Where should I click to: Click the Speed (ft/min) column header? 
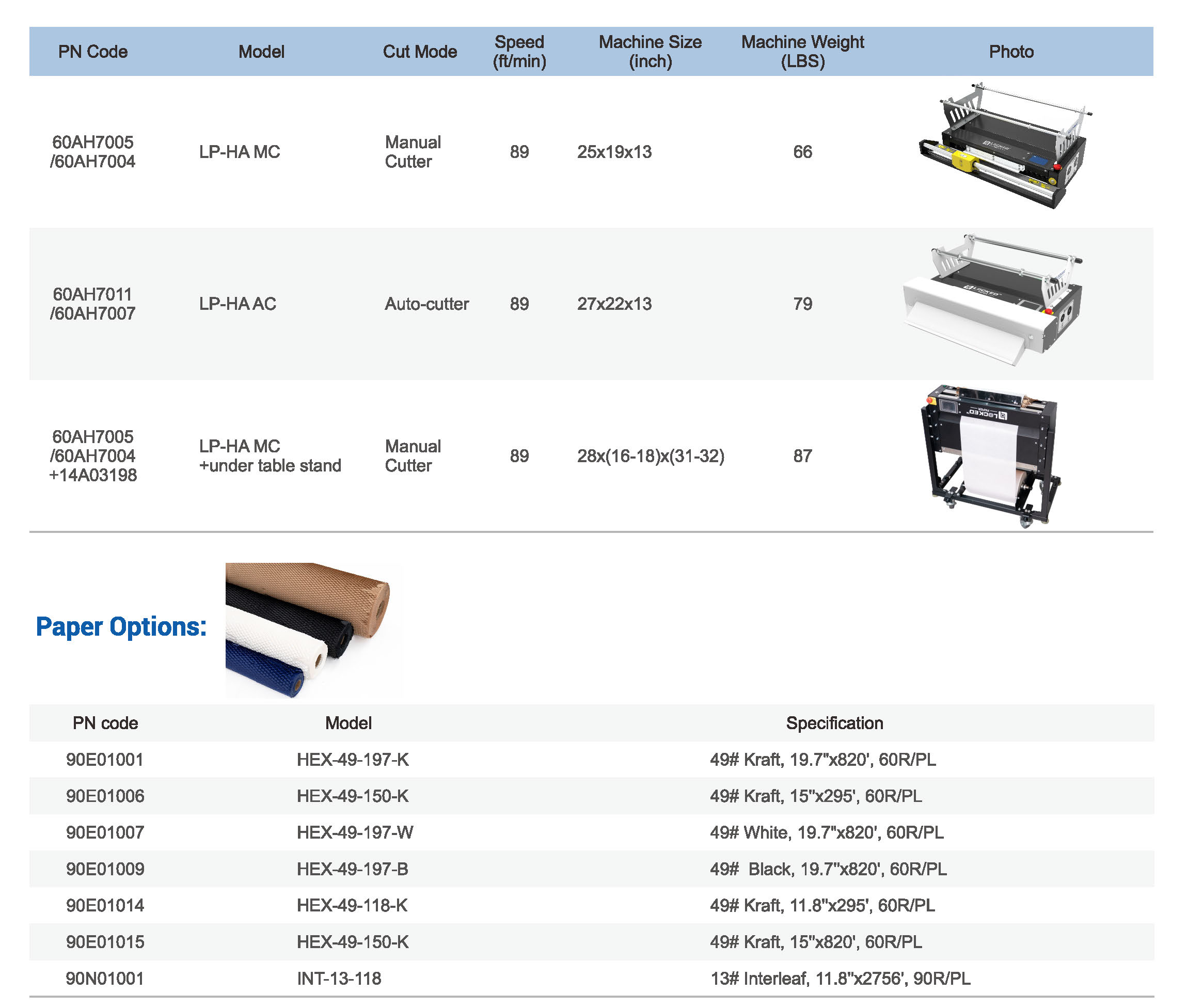click(x=519, y=52)
